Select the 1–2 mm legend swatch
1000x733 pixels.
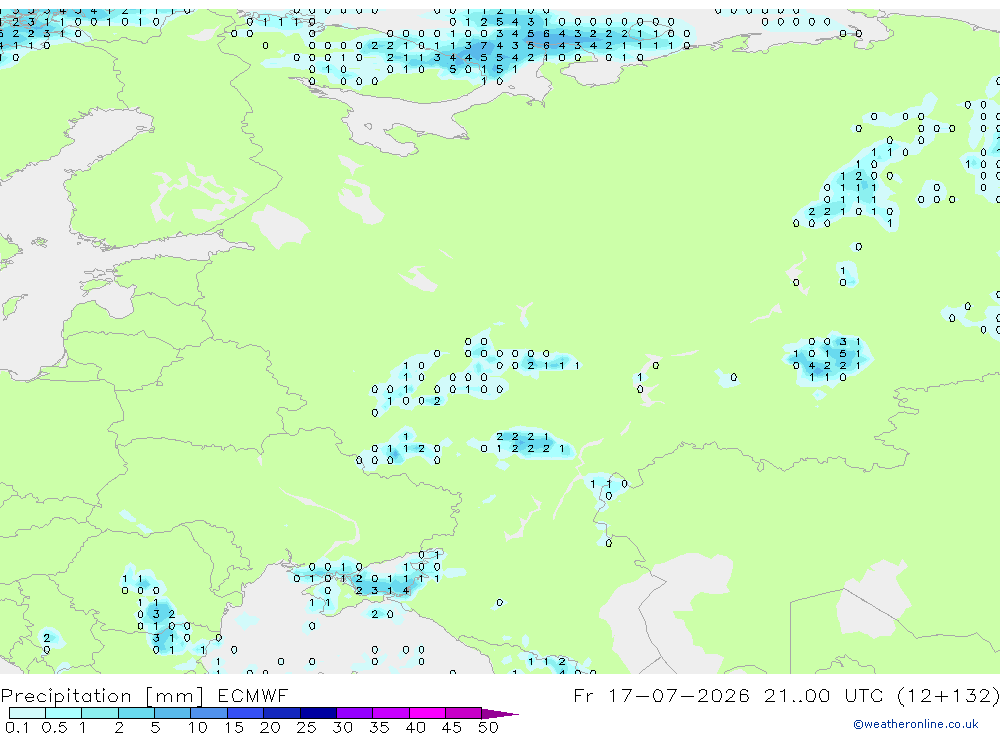(x=99, y=713)
